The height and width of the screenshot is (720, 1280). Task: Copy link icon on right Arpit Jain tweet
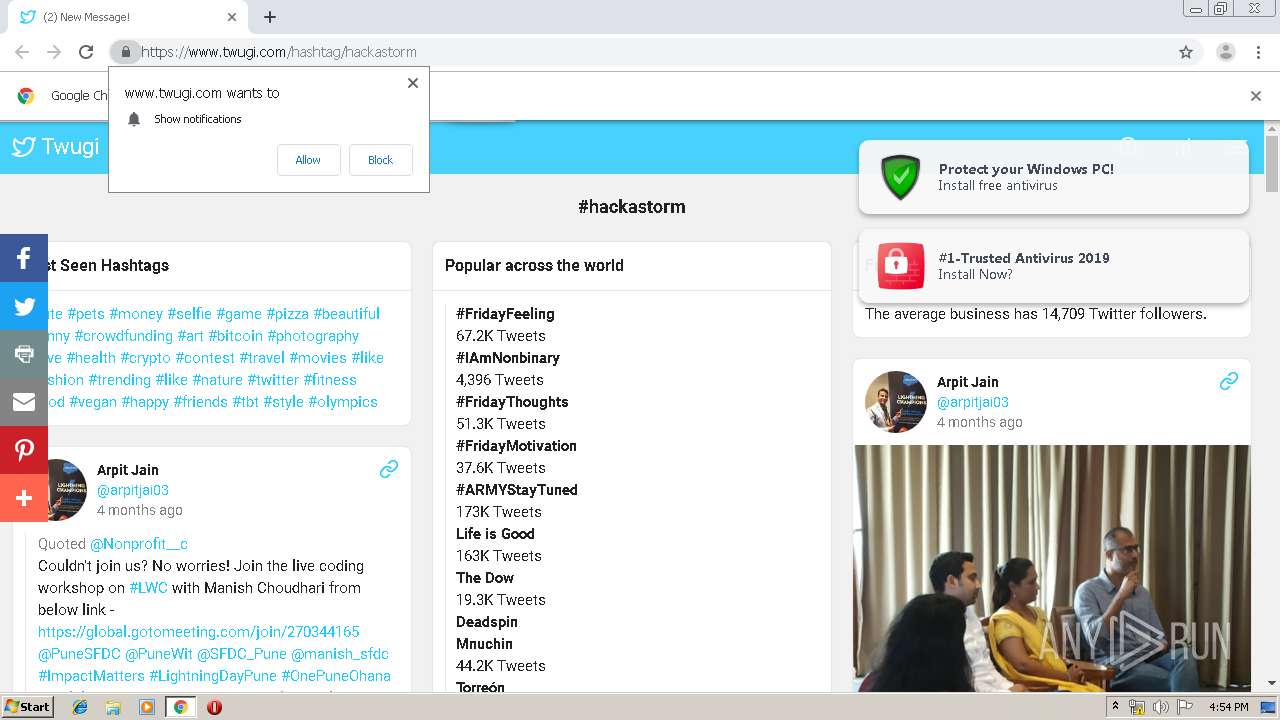pos(1229,381)
